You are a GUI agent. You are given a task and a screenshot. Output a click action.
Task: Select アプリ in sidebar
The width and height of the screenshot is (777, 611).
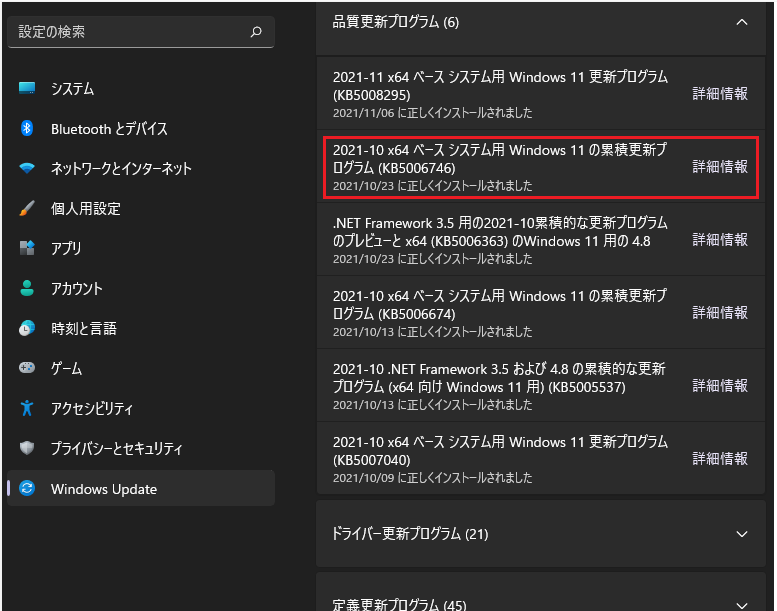tap(141, 248)
